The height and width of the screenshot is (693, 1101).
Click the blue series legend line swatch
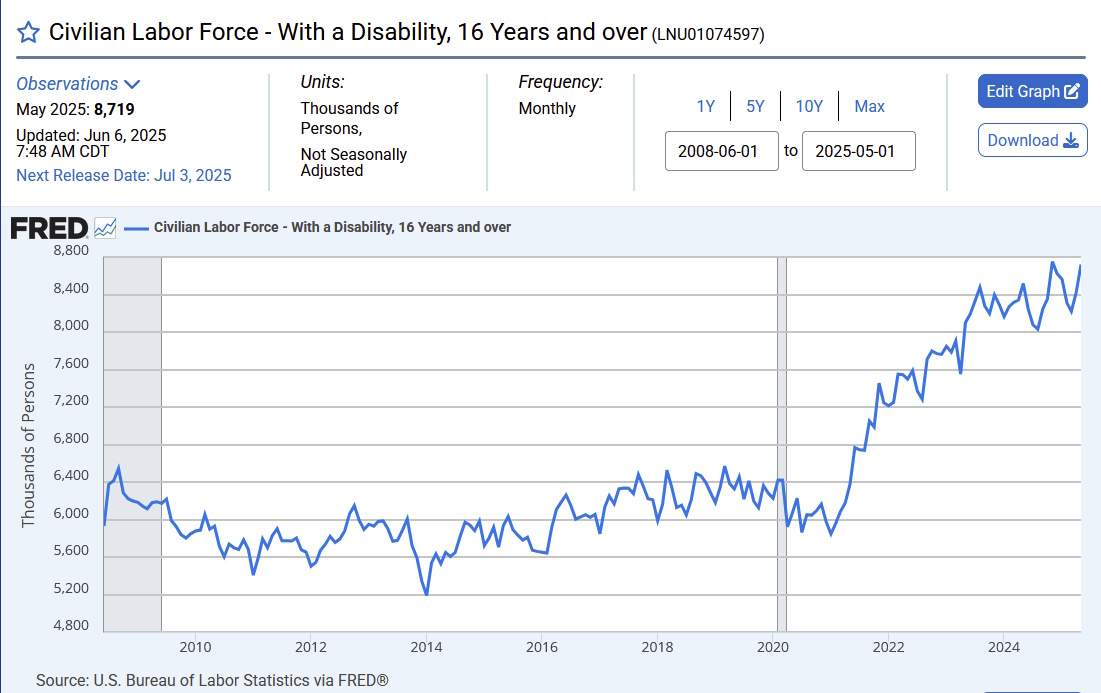136,228
